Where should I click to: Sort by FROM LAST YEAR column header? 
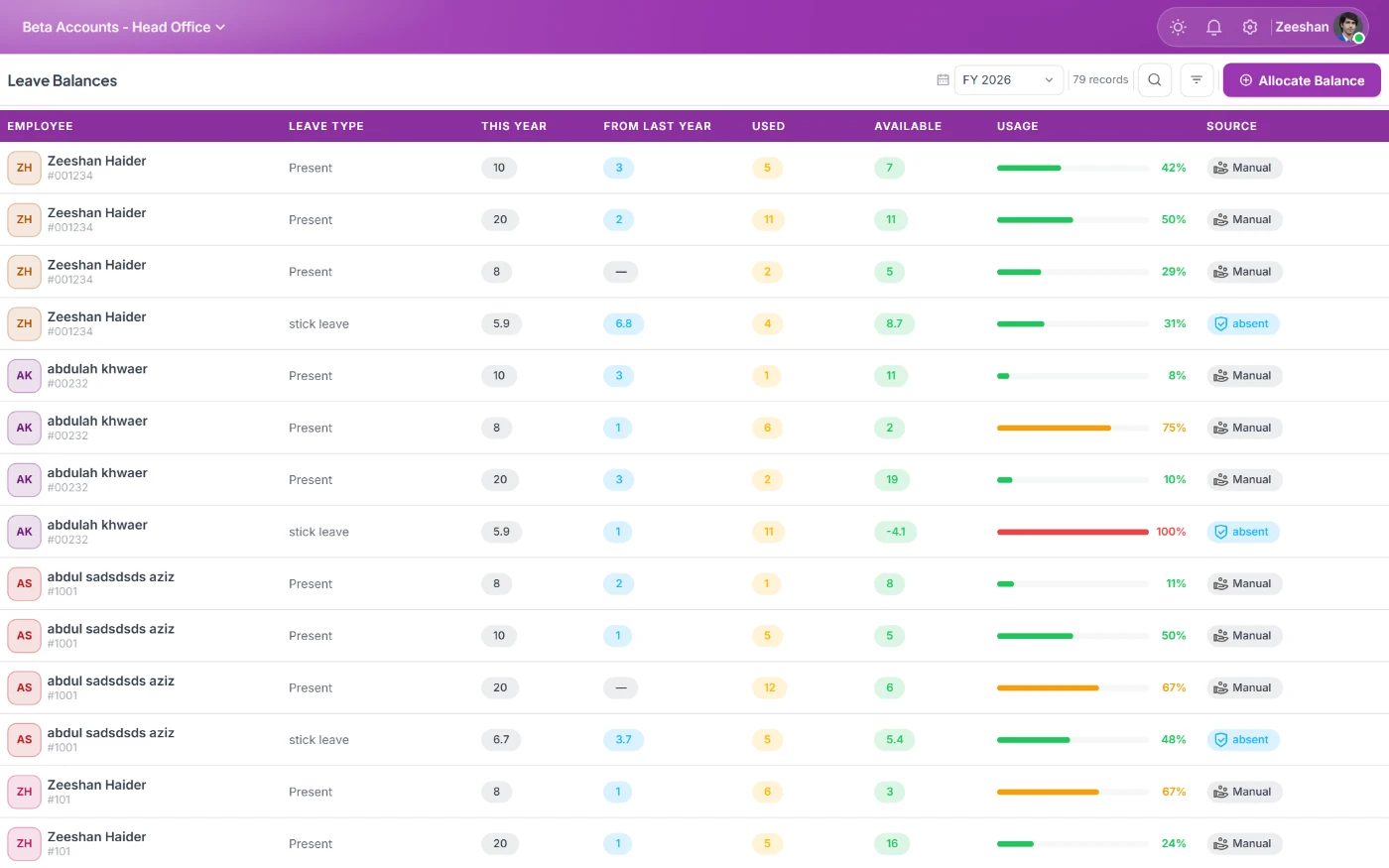pos(658,126)
